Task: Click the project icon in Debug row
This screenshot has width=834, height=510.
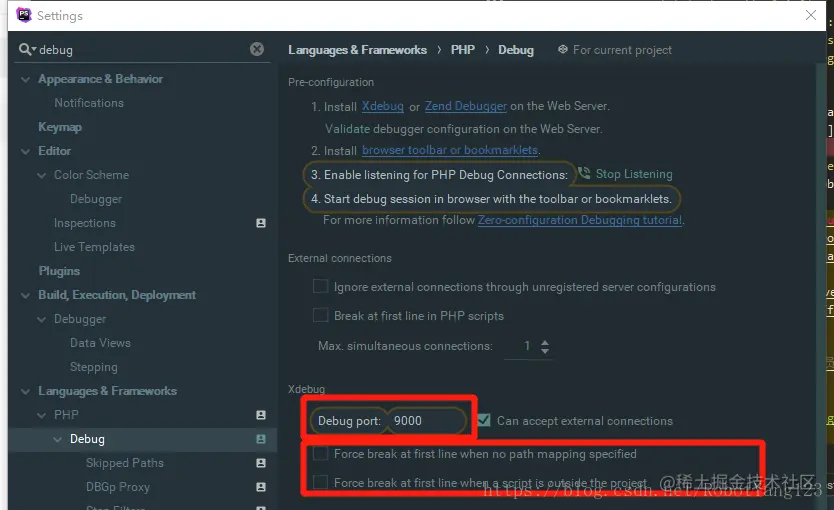Action: (261, 439)
